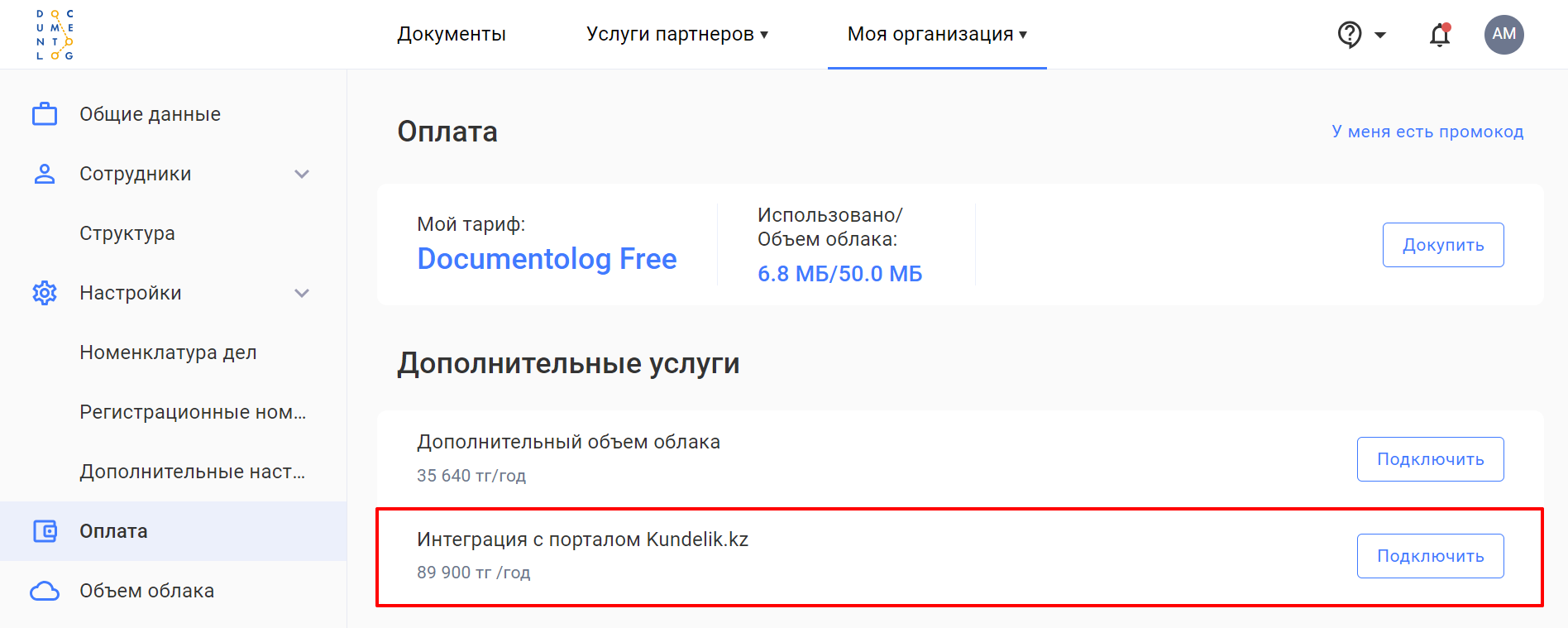Click the briefcase icon for Общие данные

[45, 114]
